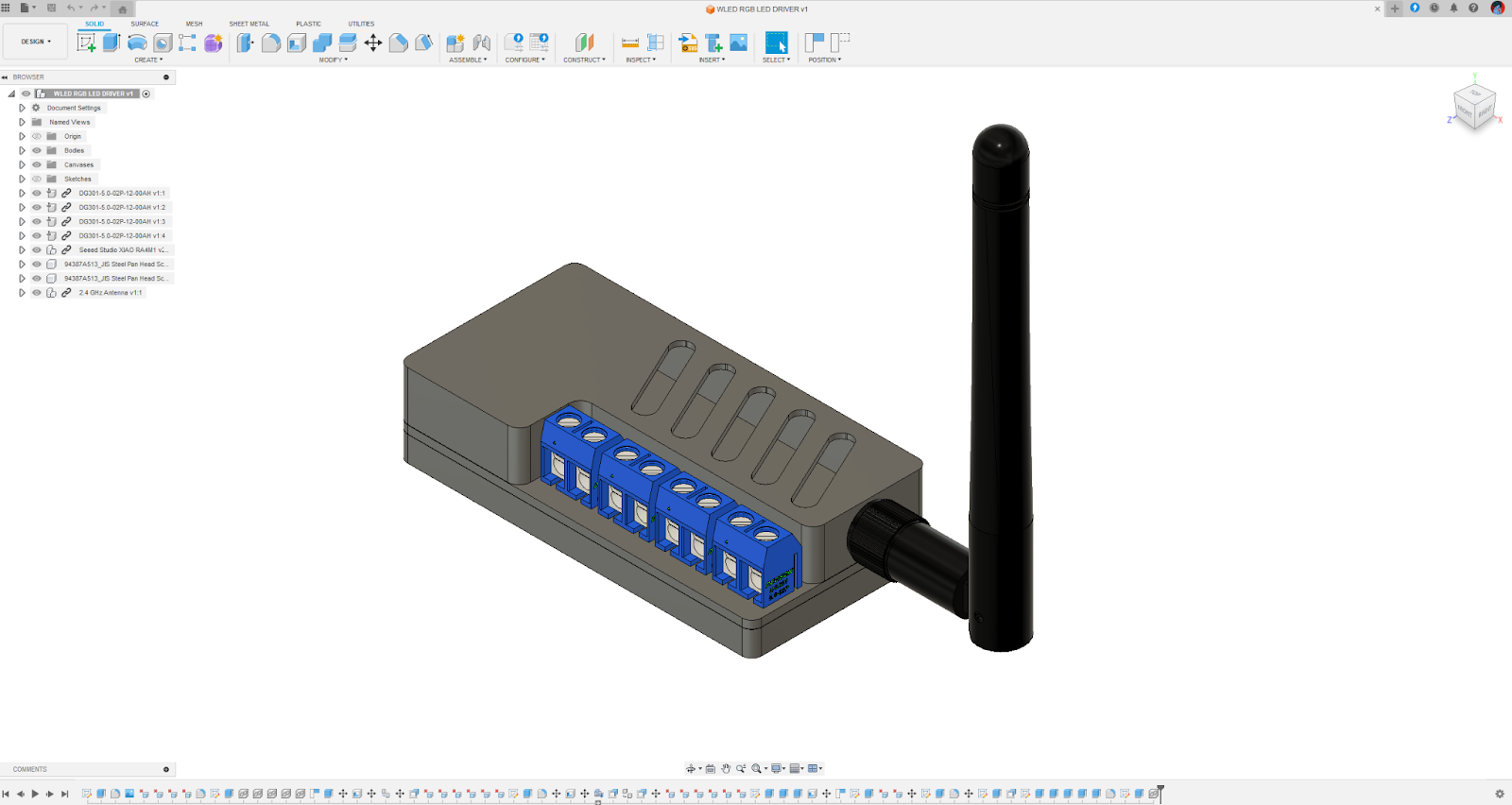Screen dimensions: 1512x805
Task: Click the Select tool icon
Action: click(x=776, y=43)
